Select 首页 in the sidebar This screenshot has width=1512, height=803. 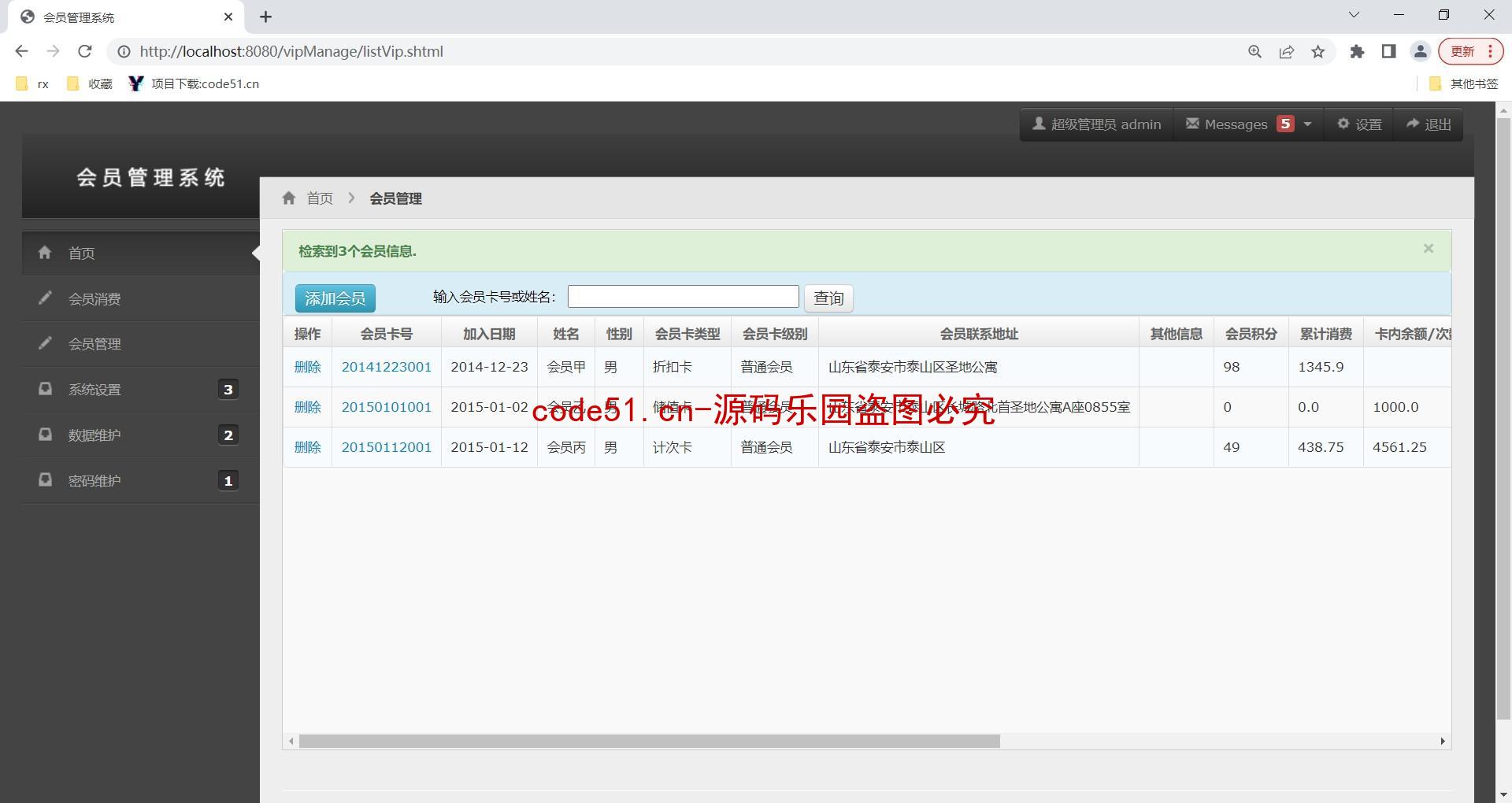click(x=140, y=253)
